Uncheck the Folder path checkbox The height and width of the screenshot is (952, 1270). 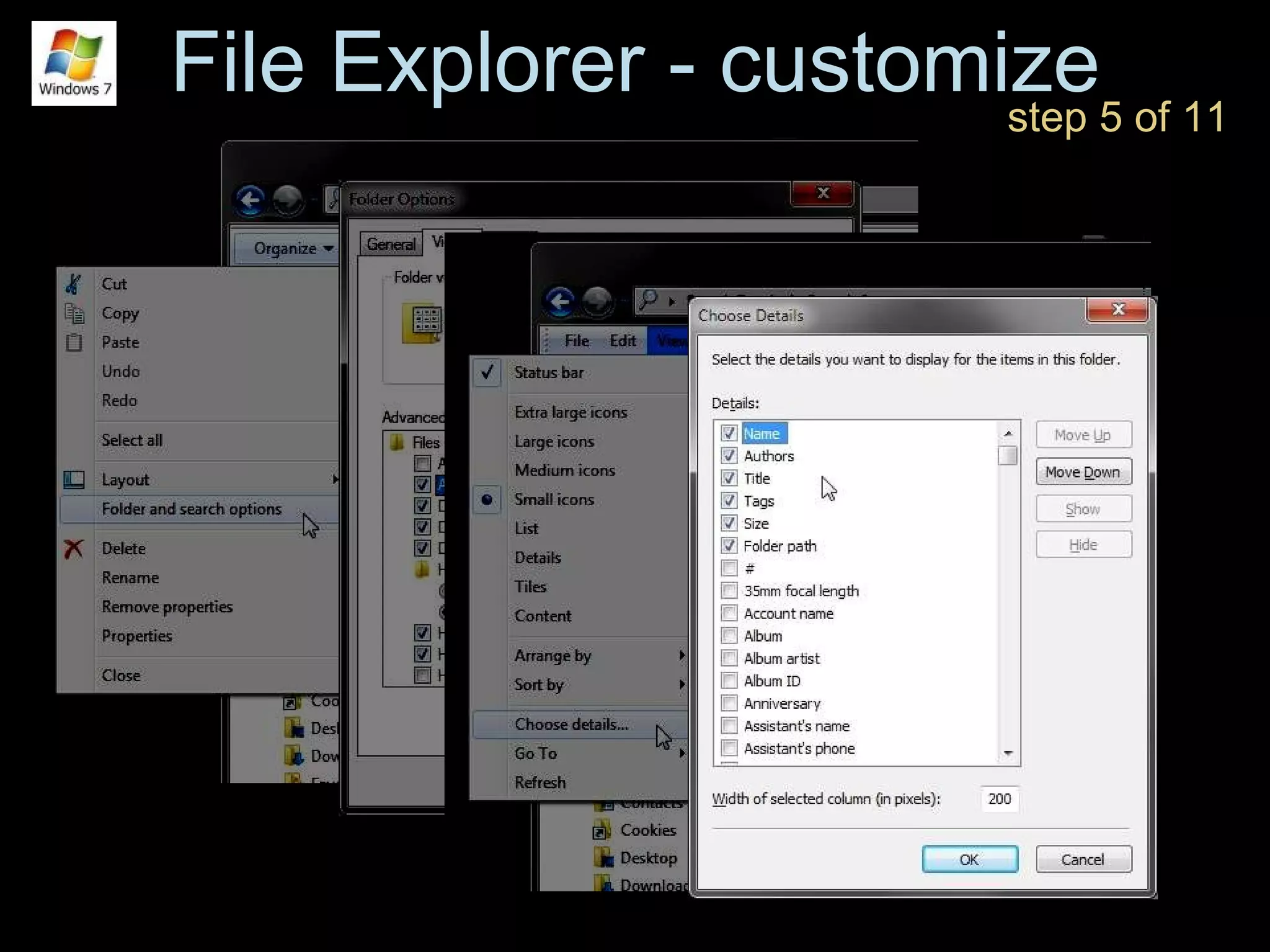[x=729, y=545]
